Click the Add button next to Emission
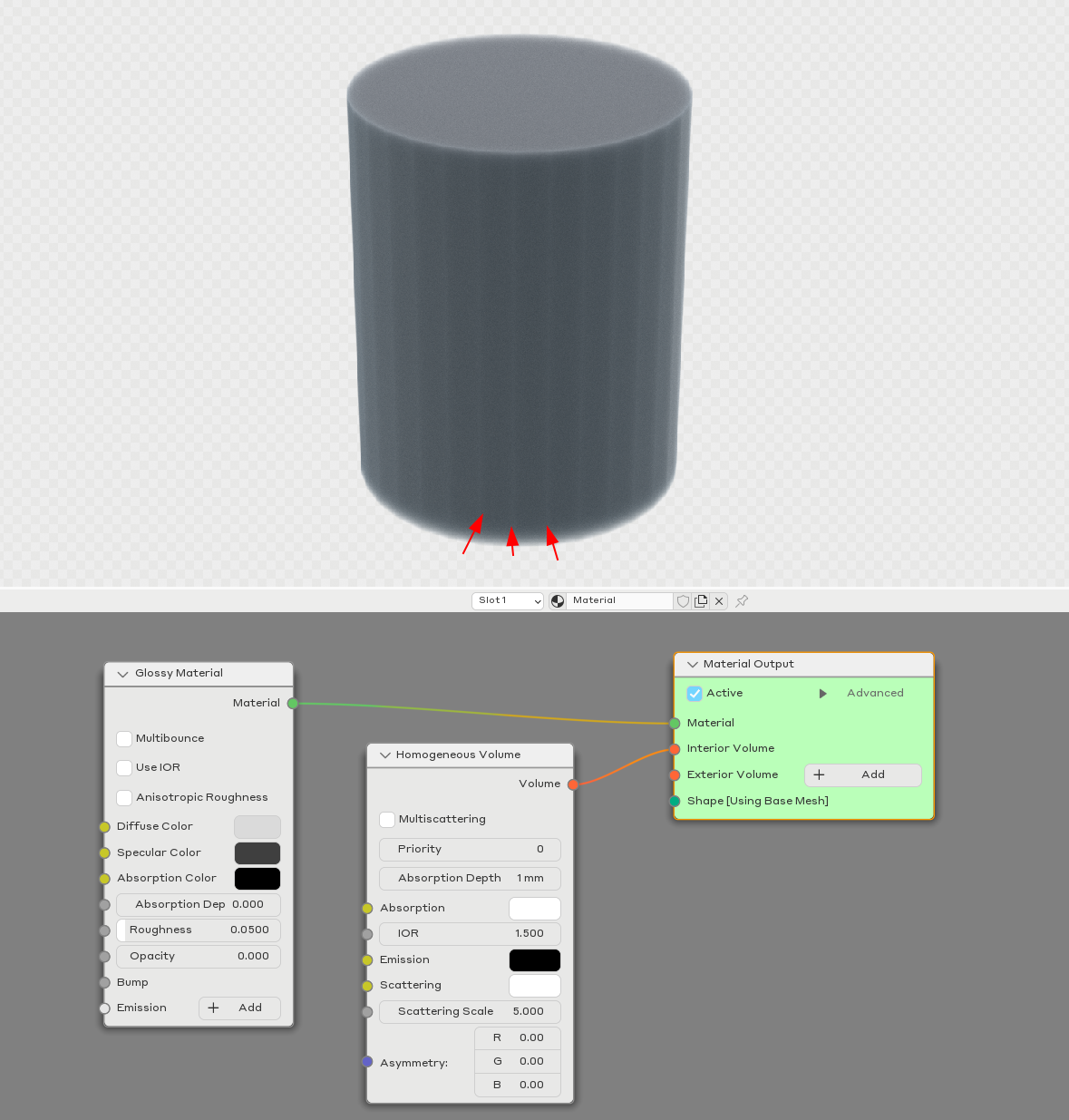This screenshot has height=1120, width=1069. coord(239,1008)
